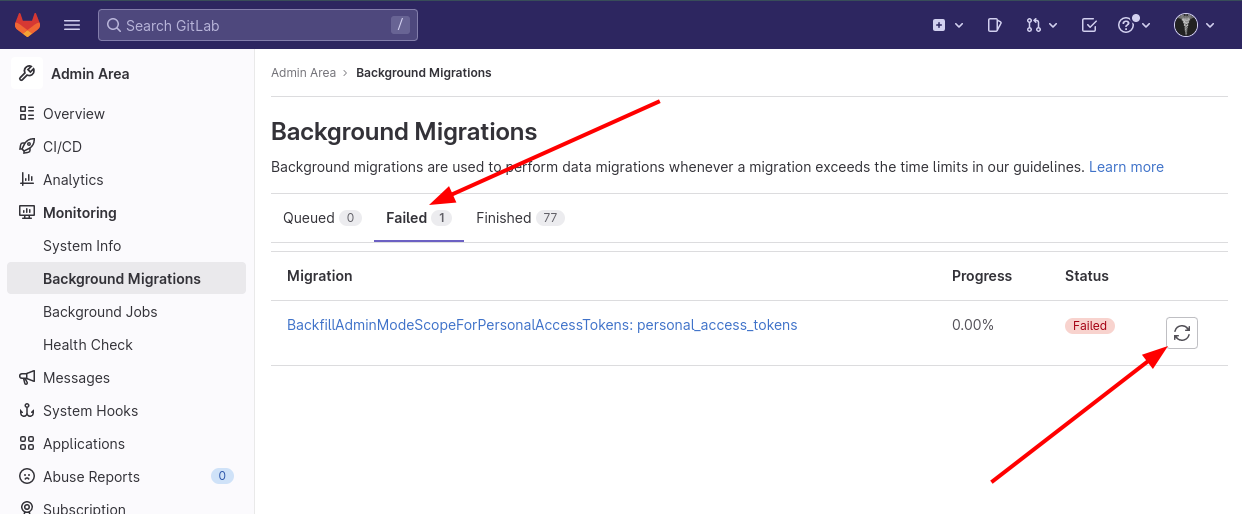The image size is (1242, 514).
Task: Open the GitLab home logo
Action: click(27, 25)
